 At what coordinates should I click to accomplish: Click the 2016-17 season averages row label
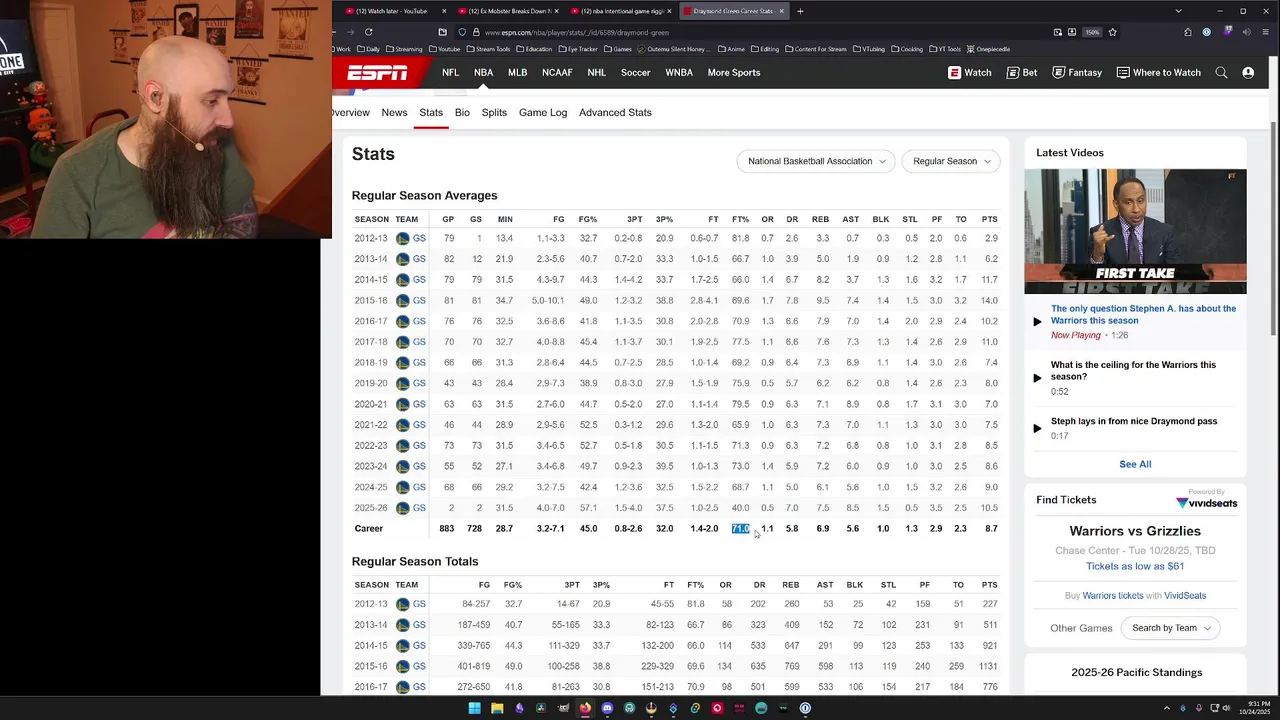pyautogui.click(x=371, y=321)
